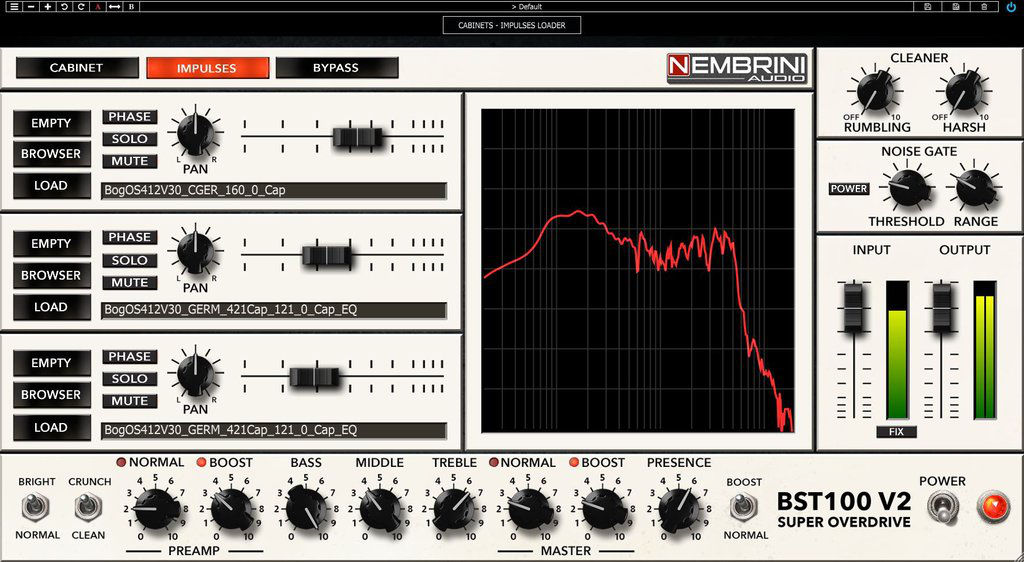Click the level fader of the middle impulse slot
The height and width of the screenshot is (562, 1024).
point(327,255)
